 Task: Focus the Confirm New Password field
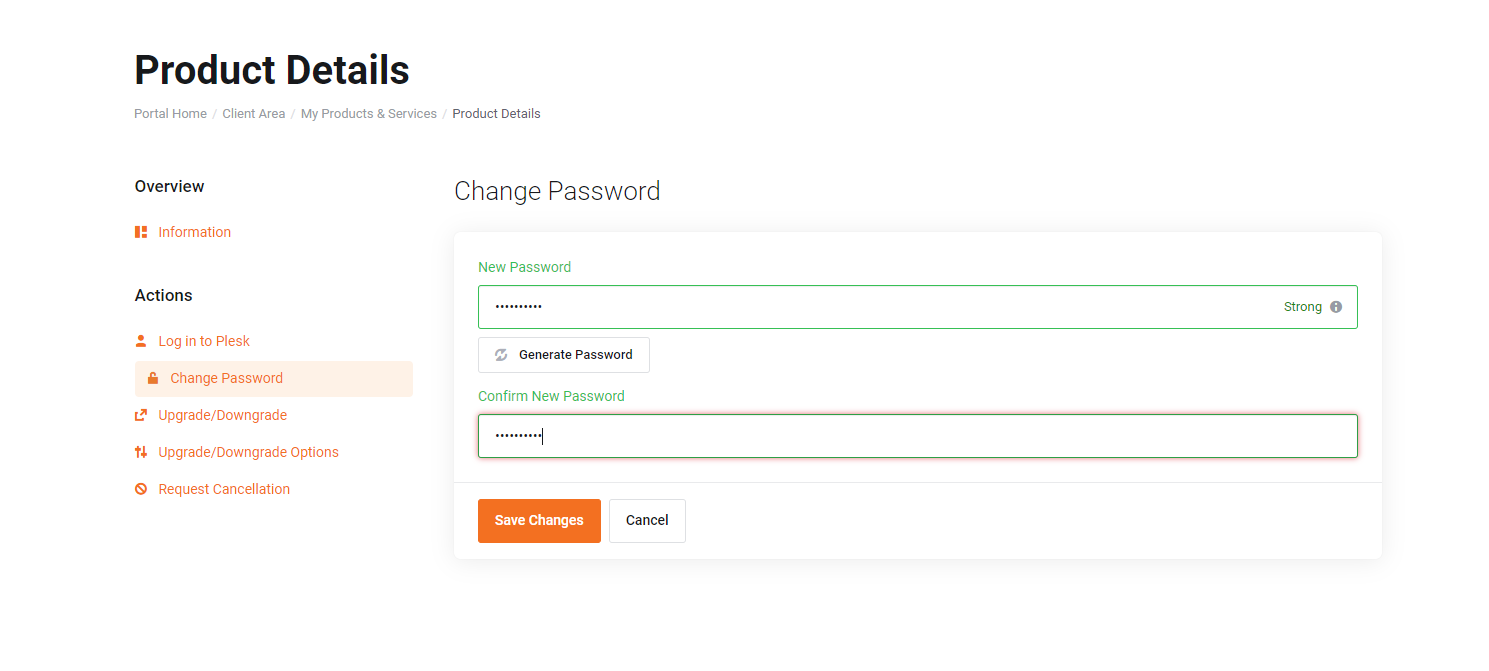pos(918,436)
